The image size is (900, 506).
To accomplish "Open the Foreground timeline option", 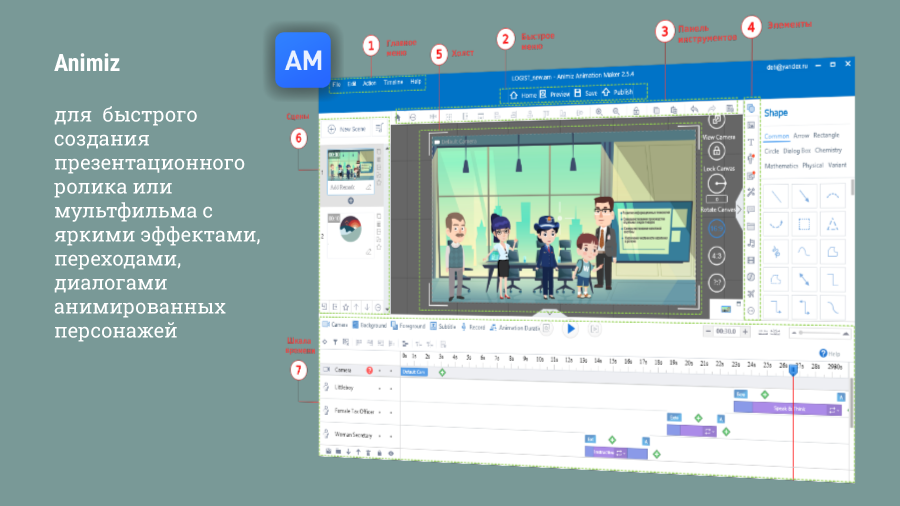I will tap(408, 326).
